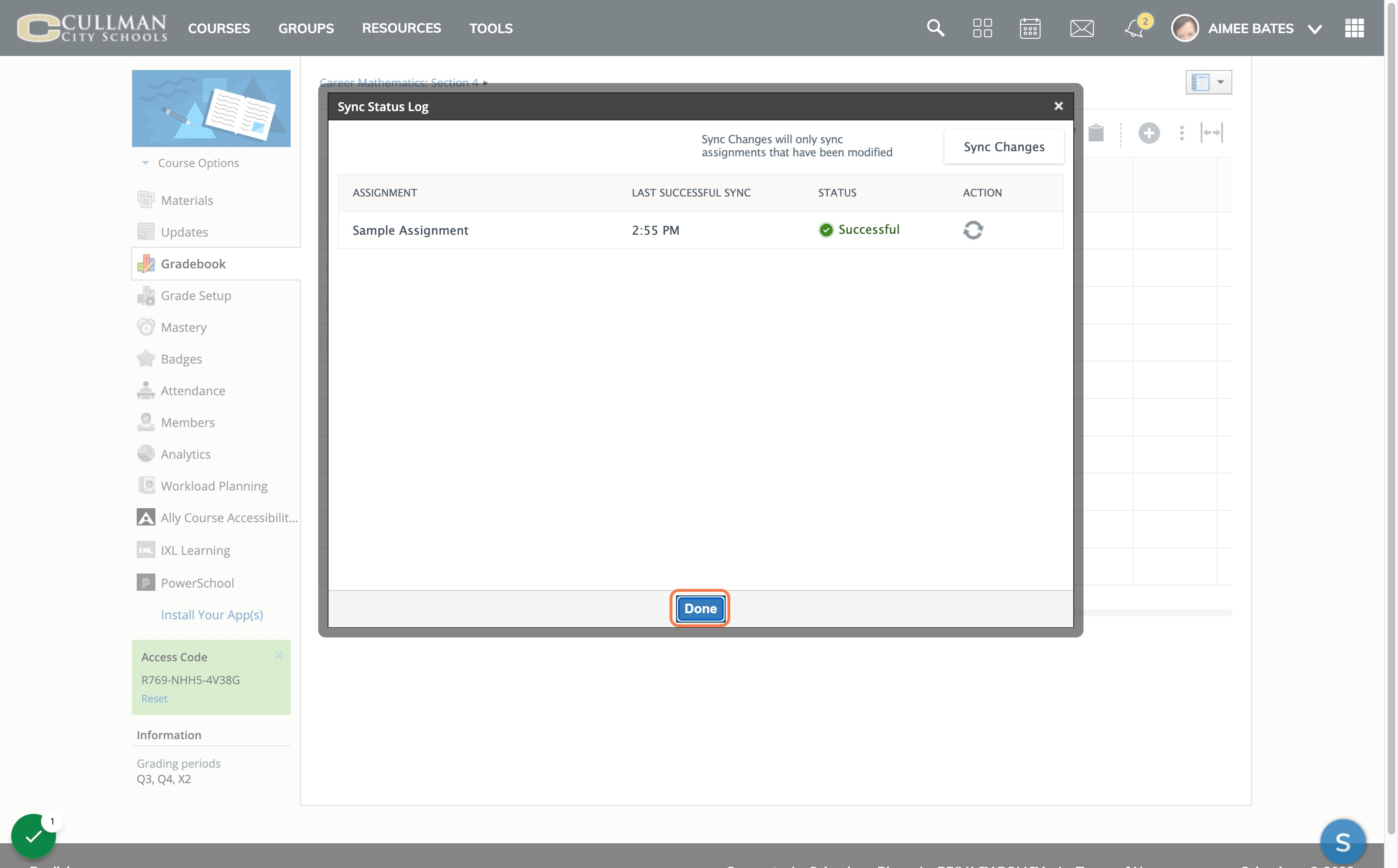The height and width of the screenshot is (868, 1398).
Task: Expand the Aimee Bates account dropdown arrow
Action: [1315, 29]
